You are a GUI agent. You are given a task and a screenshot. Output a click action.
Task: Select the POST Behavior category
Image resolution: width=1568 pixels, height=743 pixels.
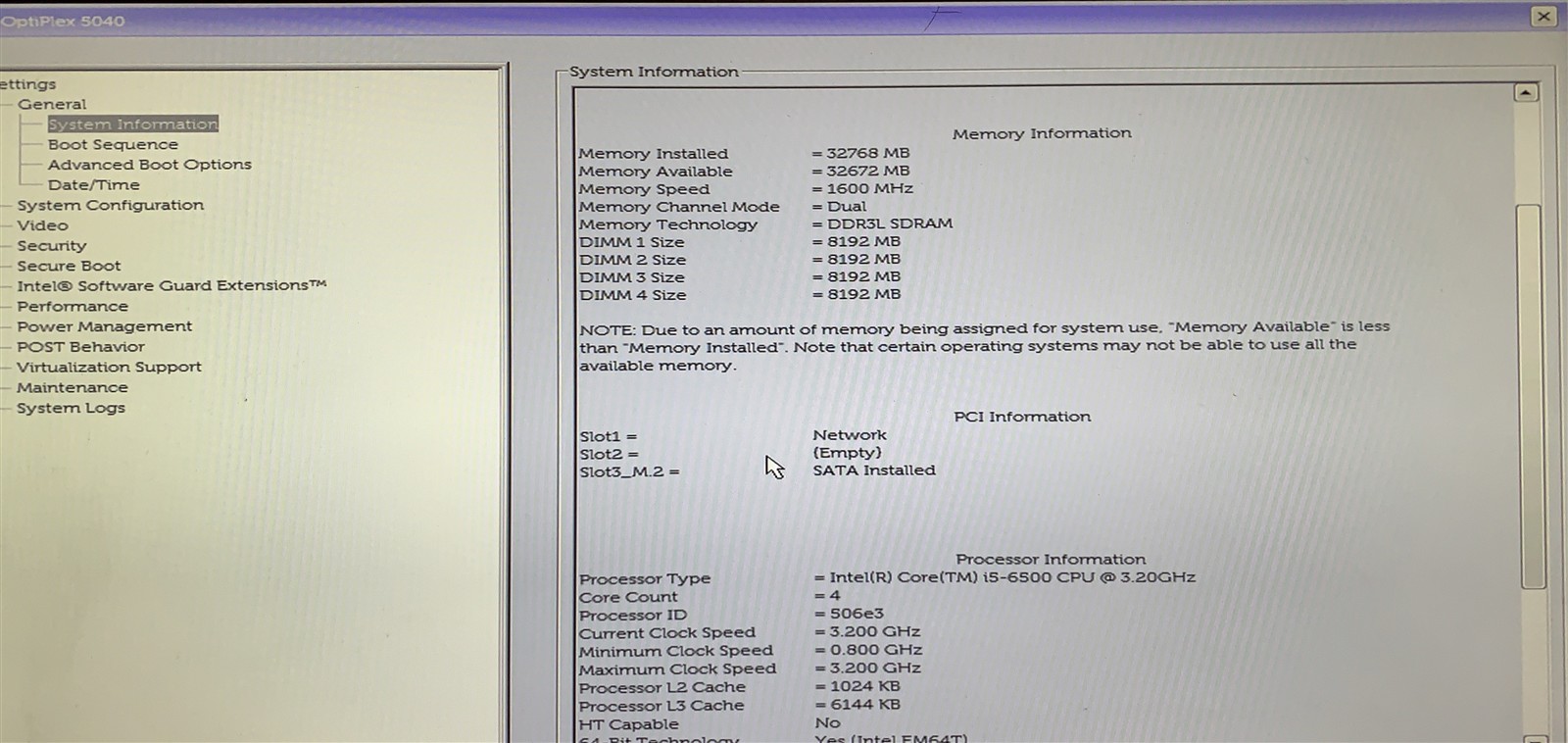80,347
